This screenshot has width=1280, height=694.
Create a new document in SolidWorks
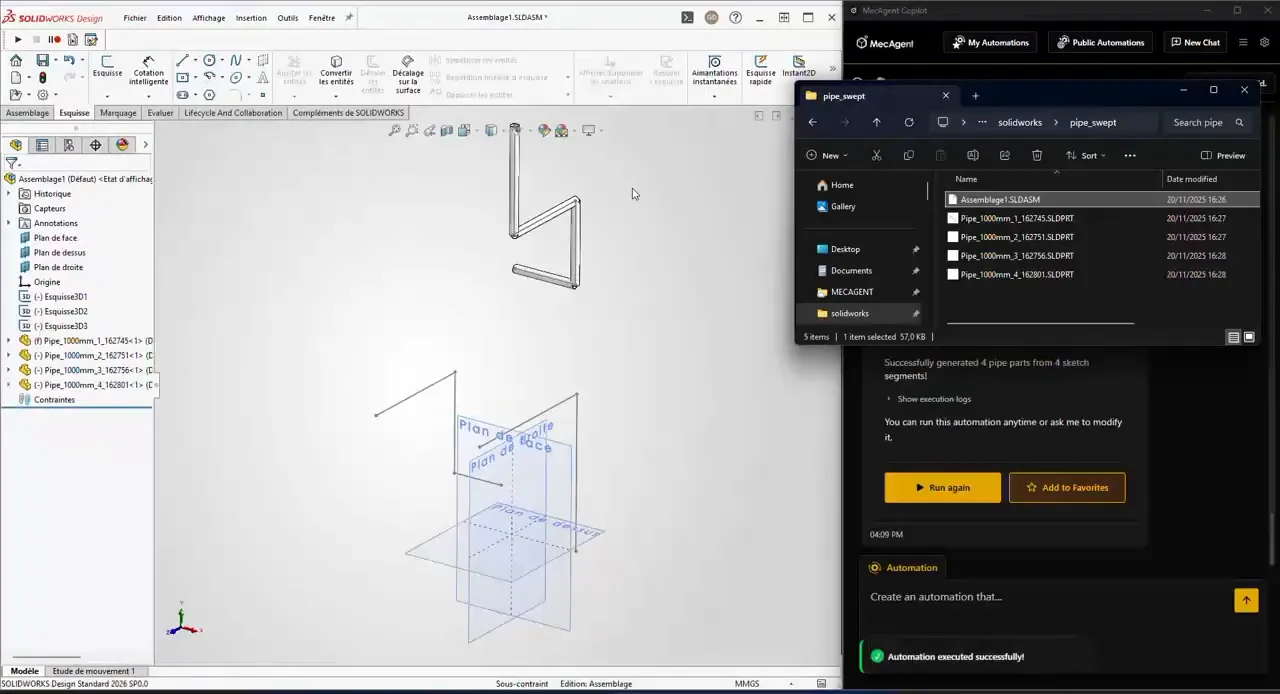point(16,78)
